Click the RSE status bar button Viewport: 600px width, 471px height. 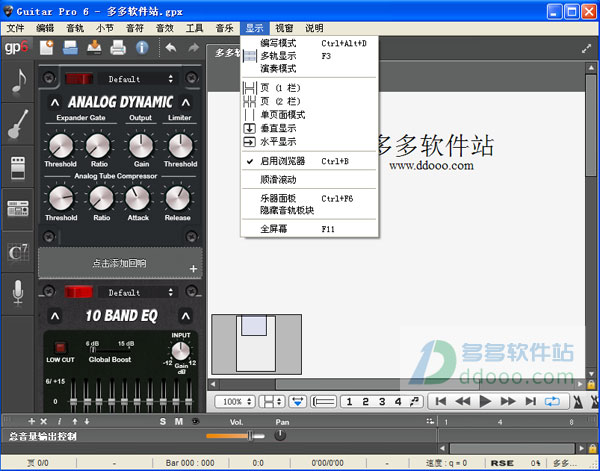(x=502, y=463)
